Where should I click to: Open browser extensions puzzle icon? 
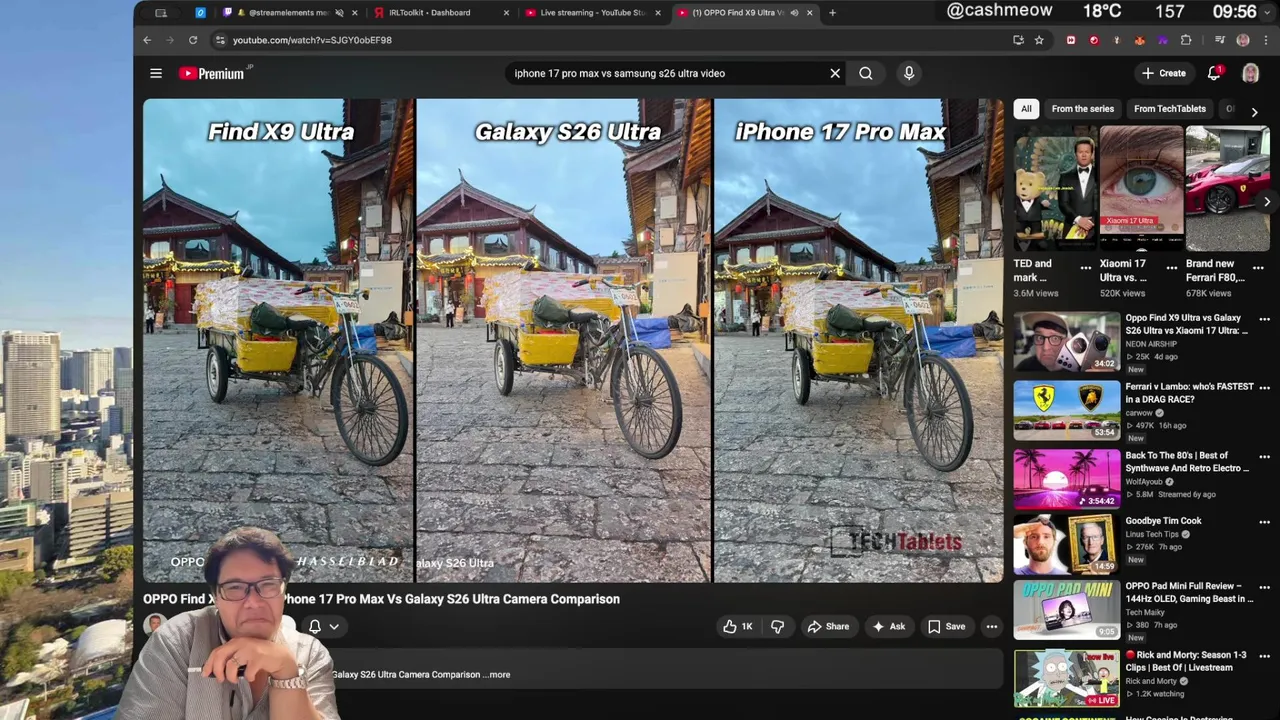1186,40
